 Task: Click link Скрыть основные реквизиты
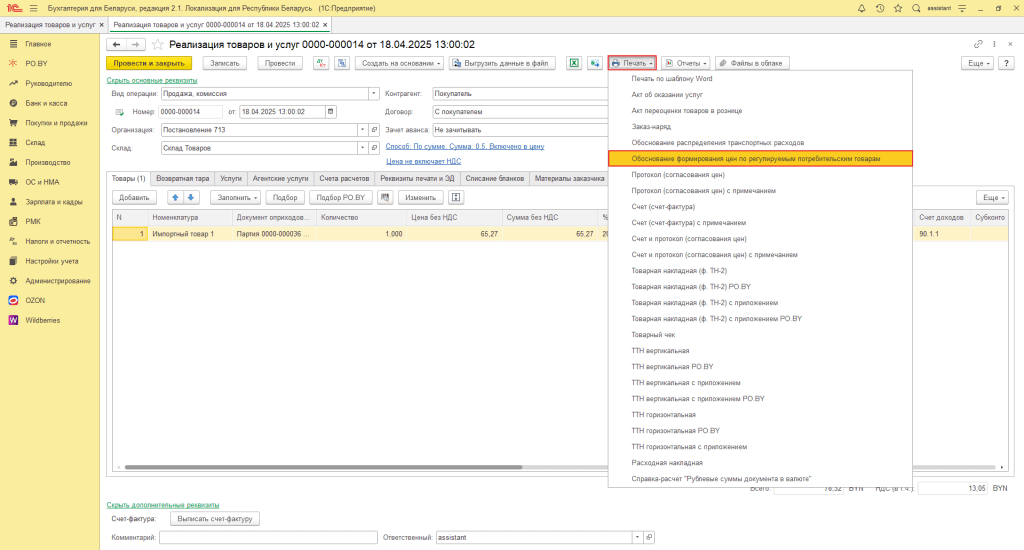tap(152, 80)
